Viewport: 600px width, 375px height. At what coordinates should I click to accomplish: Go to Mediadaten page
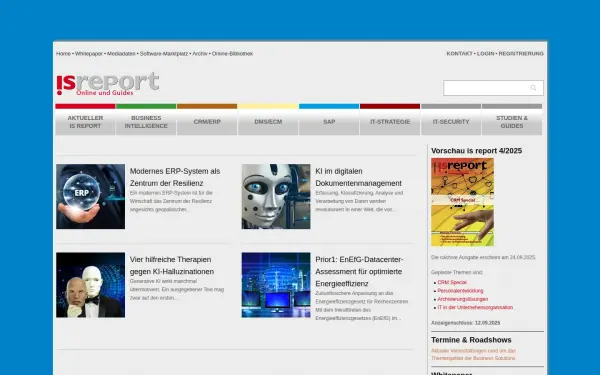point(121,54)
